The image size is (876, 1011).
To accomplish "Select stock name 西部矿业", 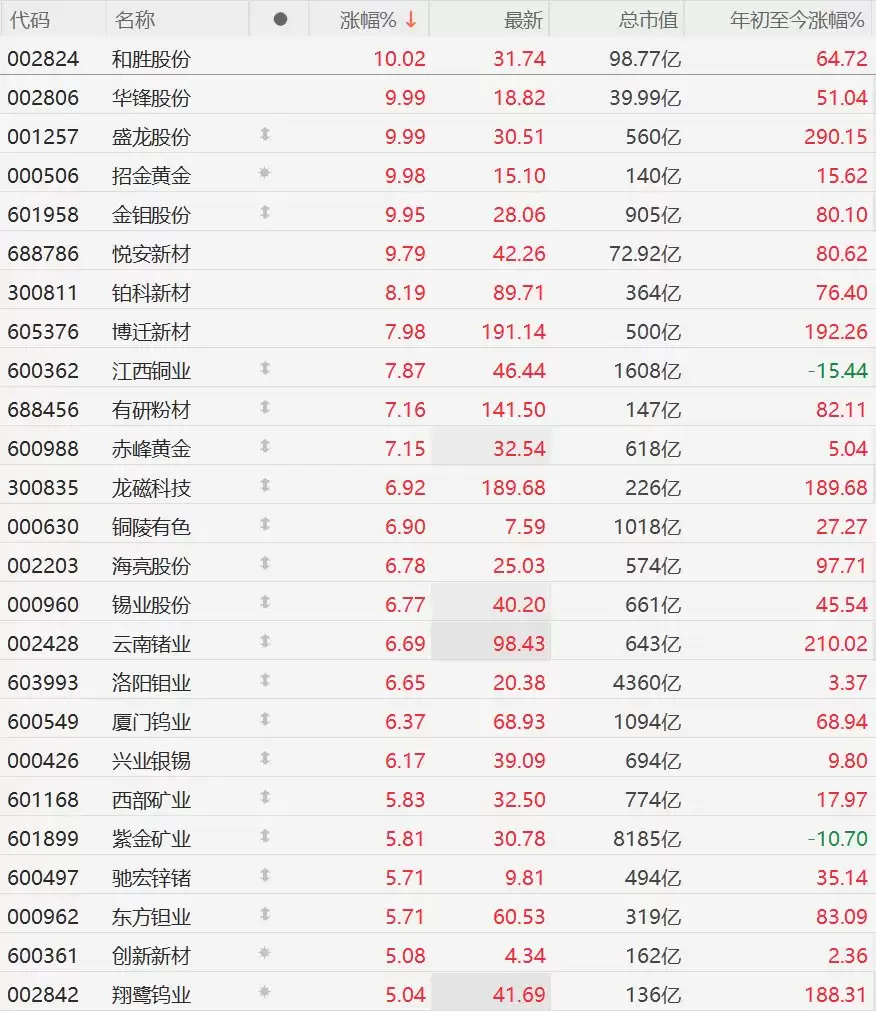I will pyautogui.click(x=151, y=800).
